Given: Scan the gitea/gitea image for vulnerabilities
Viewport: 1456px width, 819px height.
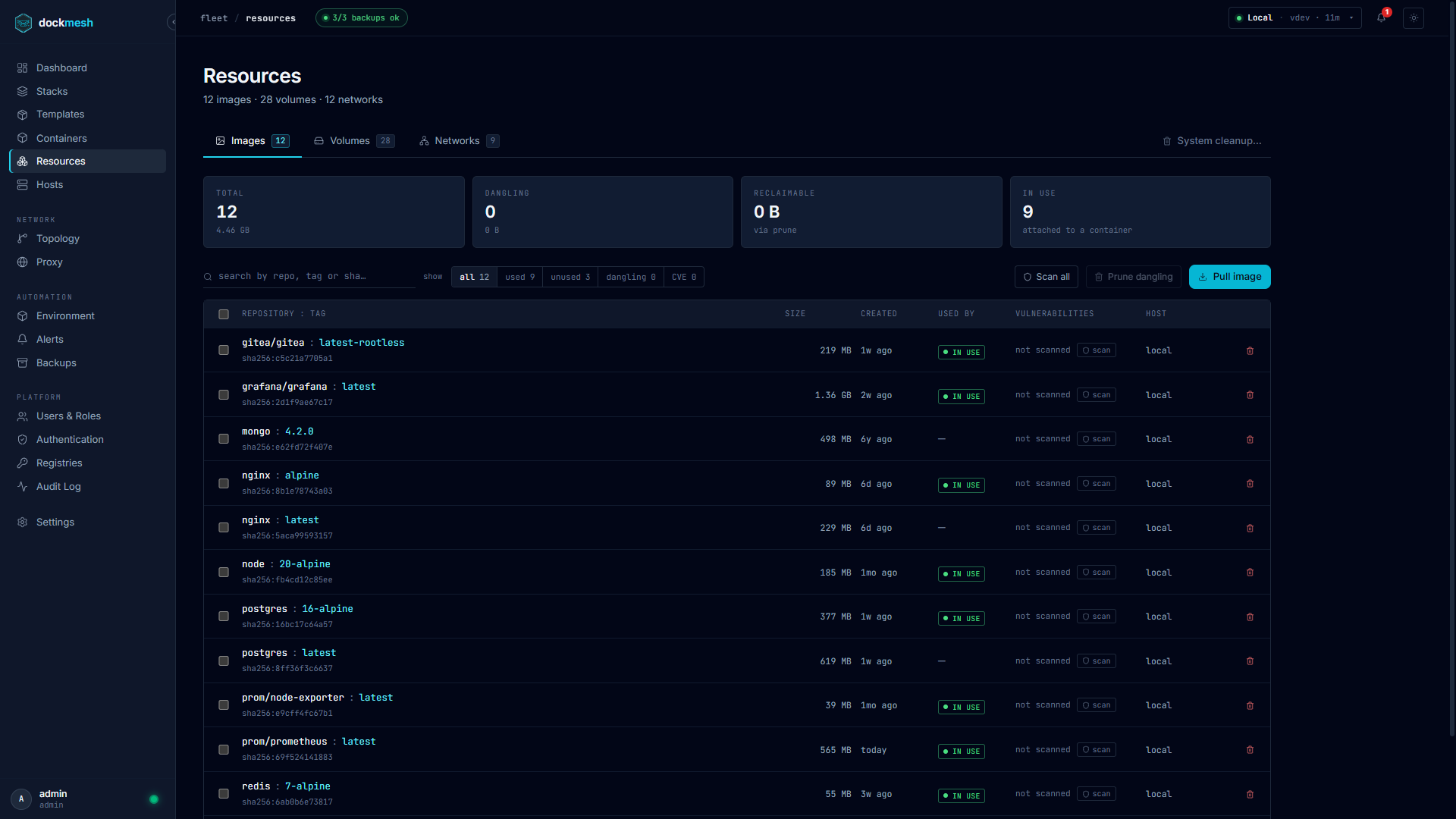Looking at the screenshot, I should pos(1097,350).
